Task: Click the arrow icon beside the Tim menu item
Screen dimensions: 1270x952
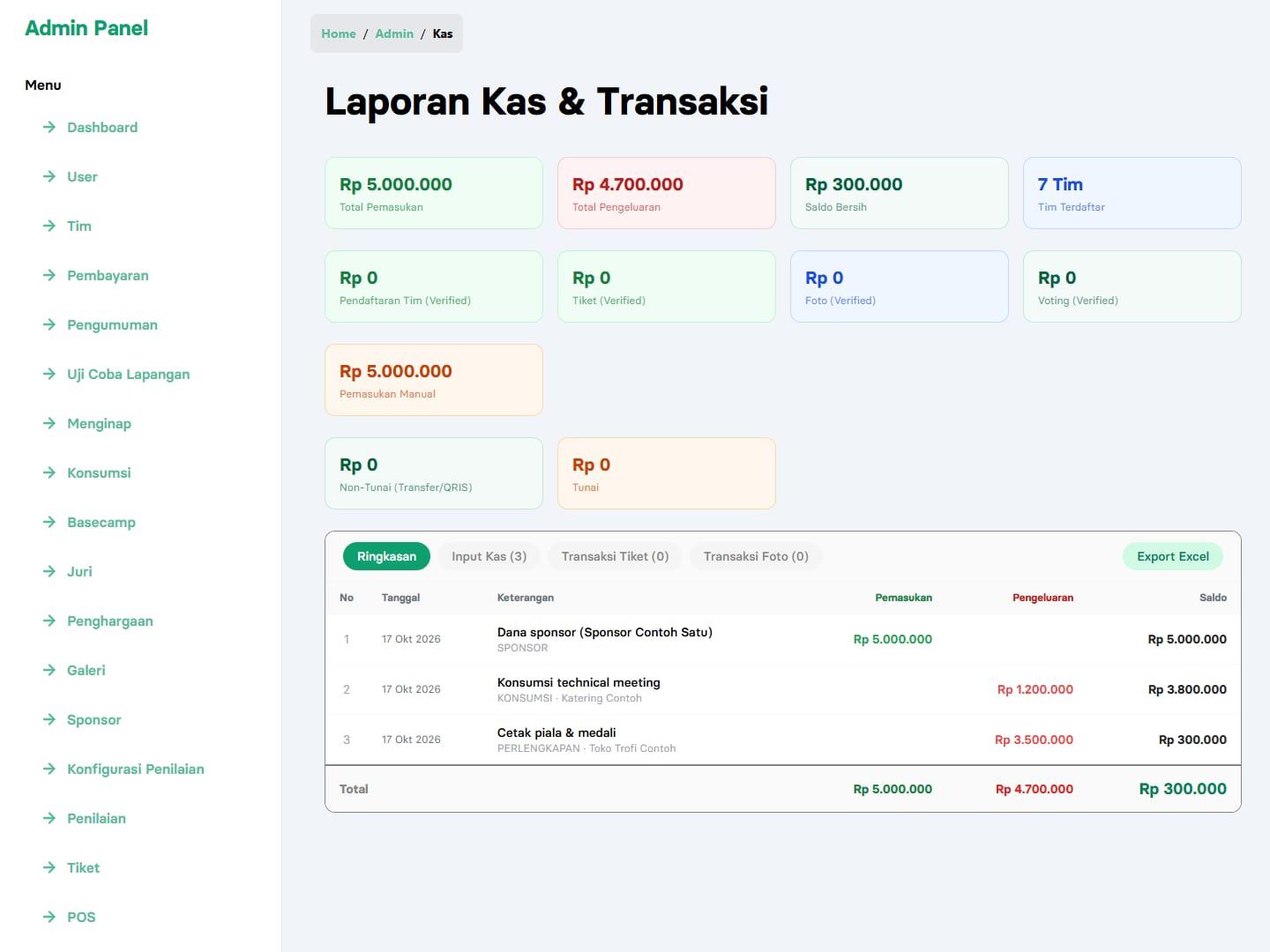Action: (49, 226)
